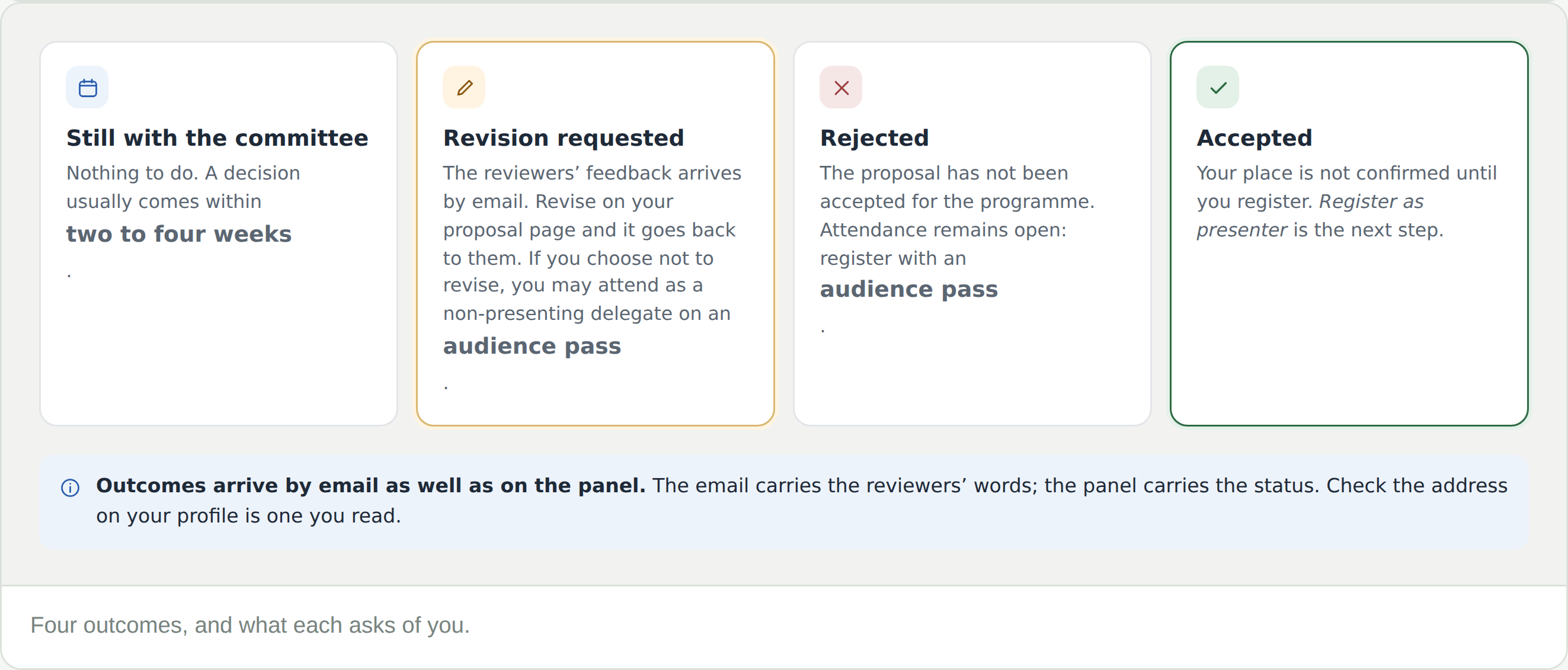
Task: Click the blue info circle icon
Action: (x=70, y=488)
